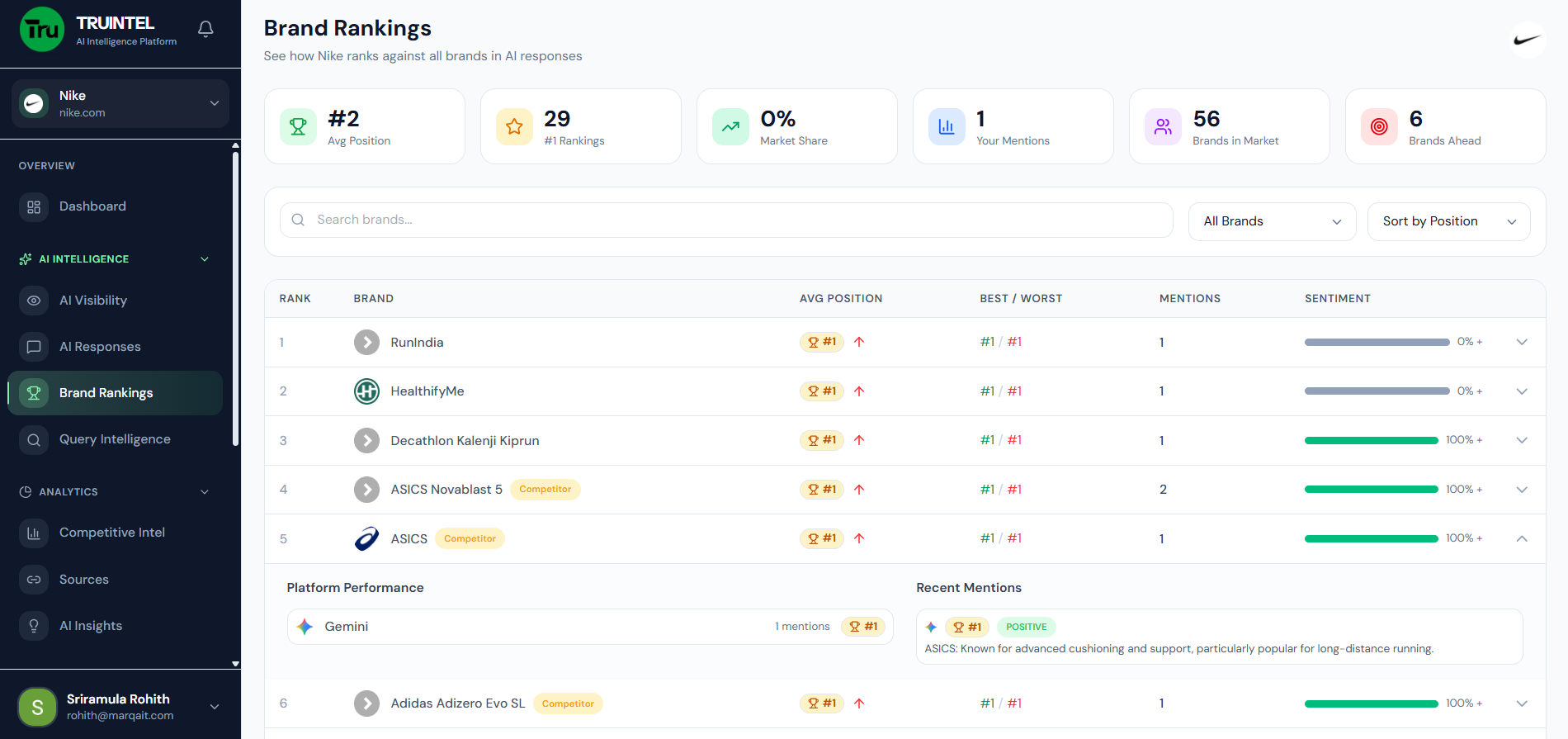The height and width of the screenshot is (739, 1568).
Task: Click the ASICS brand logo icon
Action: [x=366, y=539]
